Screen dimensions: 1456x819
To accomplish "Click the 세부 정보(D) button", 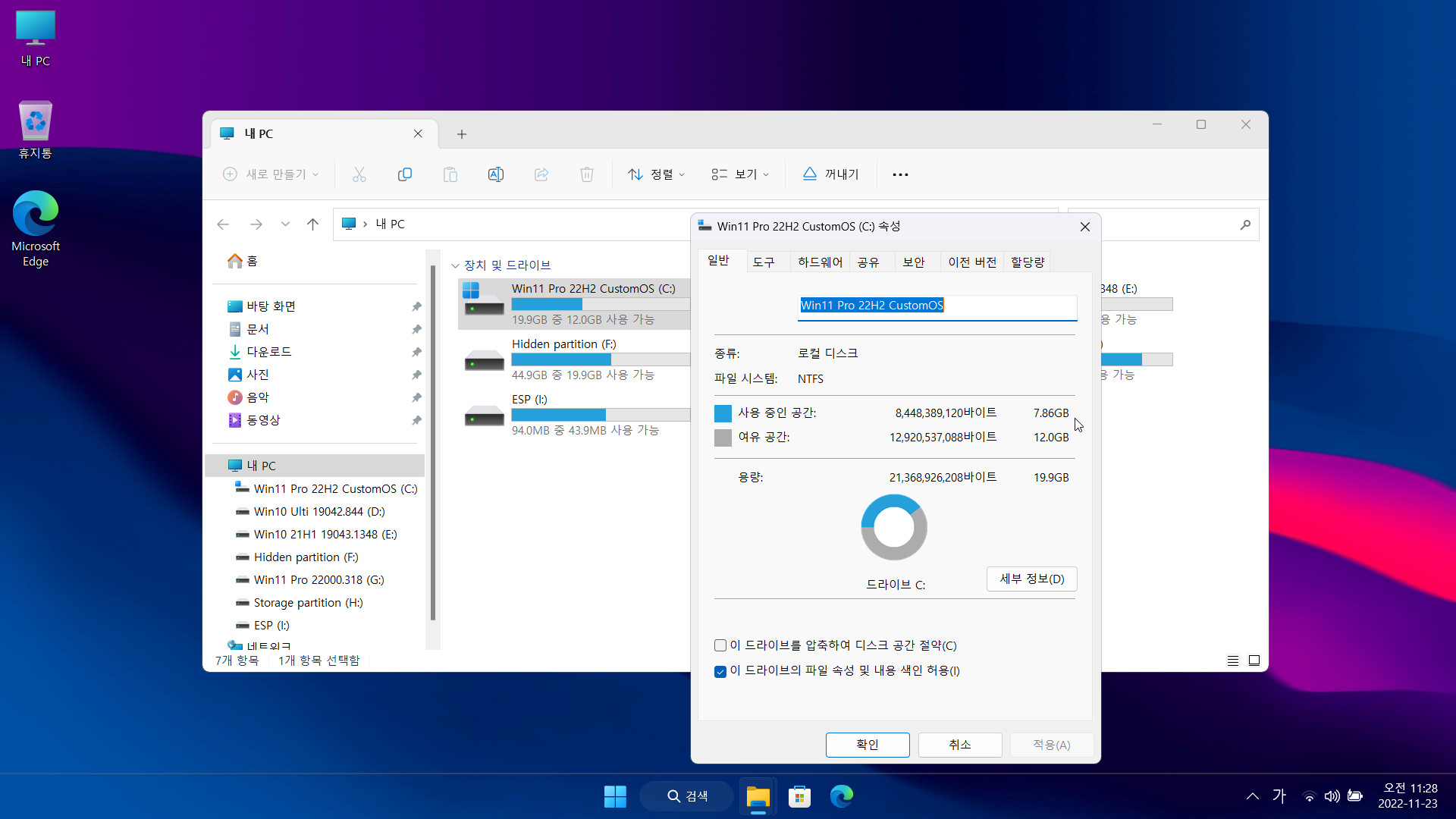I will [x=1031, y=579].
